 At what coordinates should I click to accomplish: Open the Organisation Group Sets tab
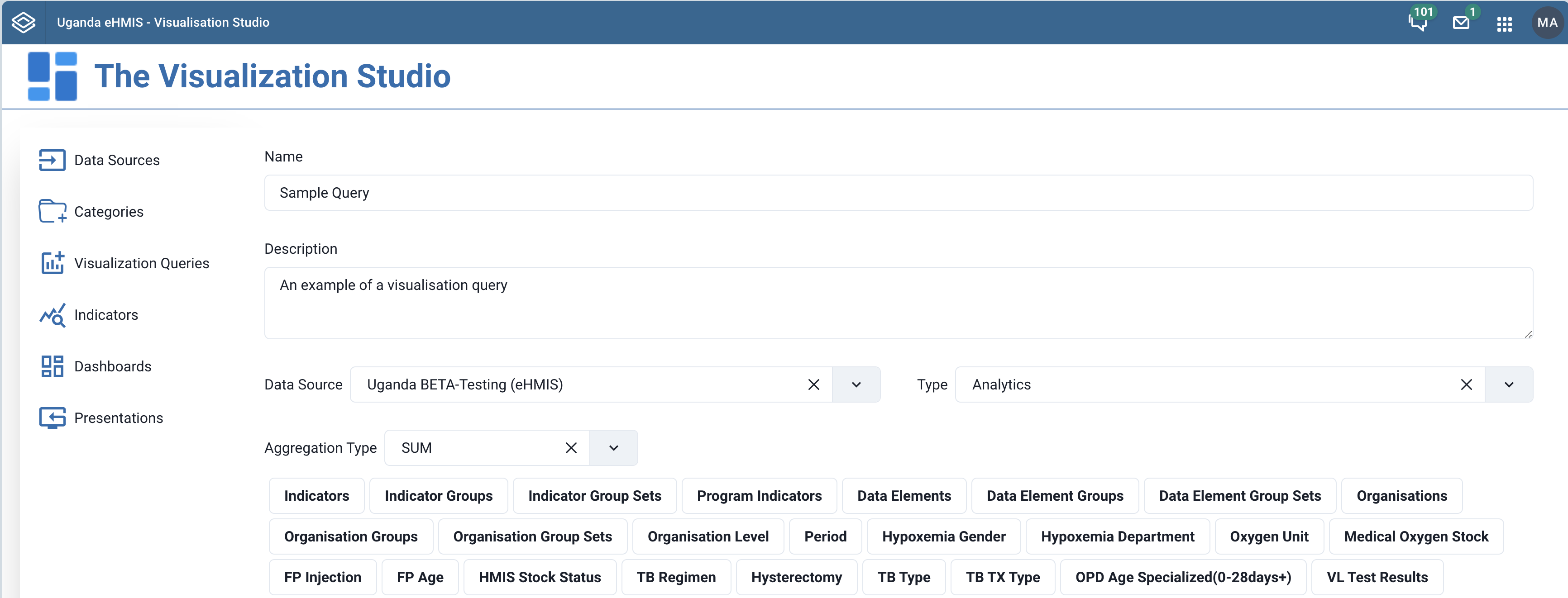(533, 536)
